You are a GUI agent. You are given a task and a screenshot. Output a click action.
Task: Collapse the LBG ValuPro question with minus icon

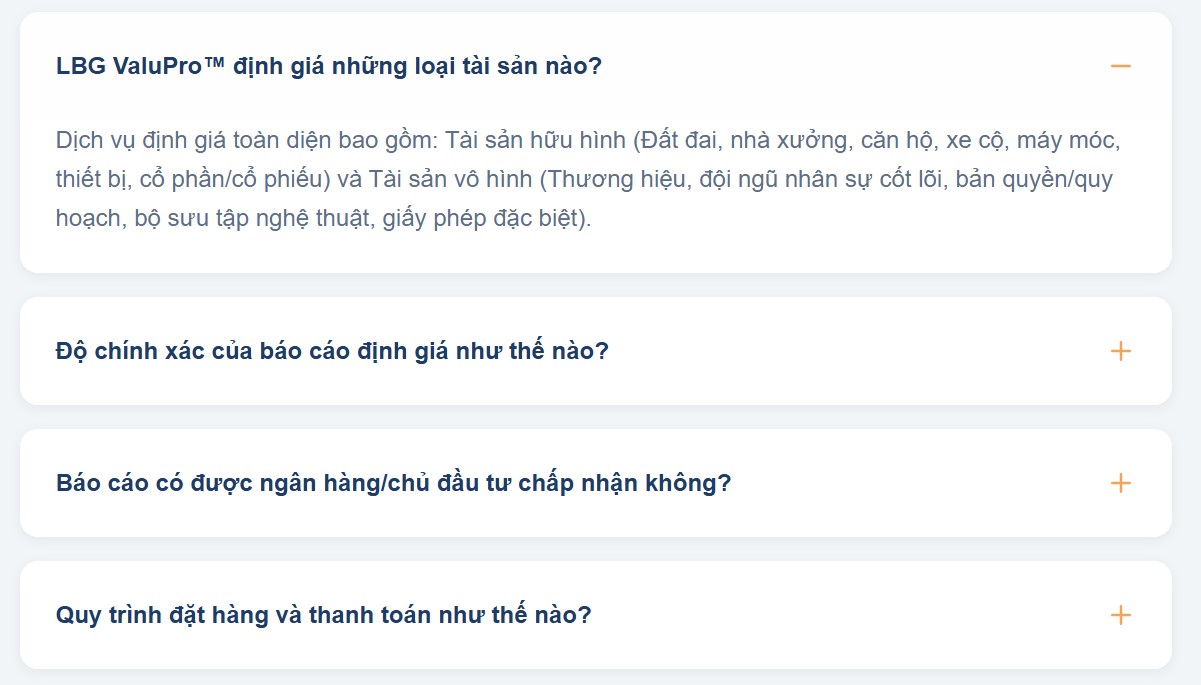[x=1120, y=66]
